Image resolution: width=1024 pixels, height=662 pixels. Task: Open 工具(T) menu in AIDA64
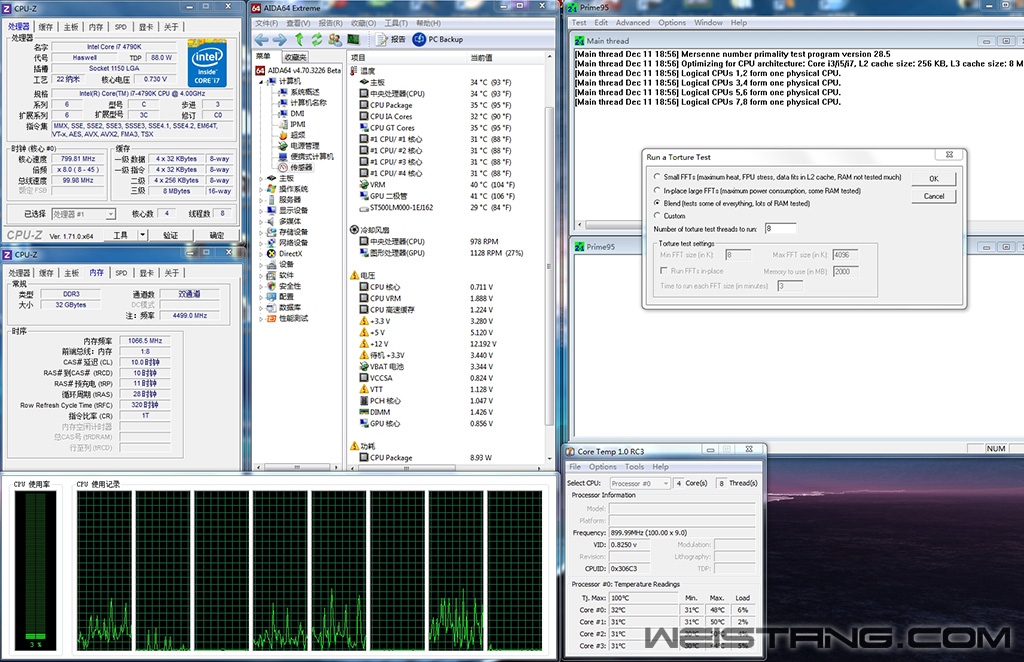pyautogui.click(x=396, y=23)
